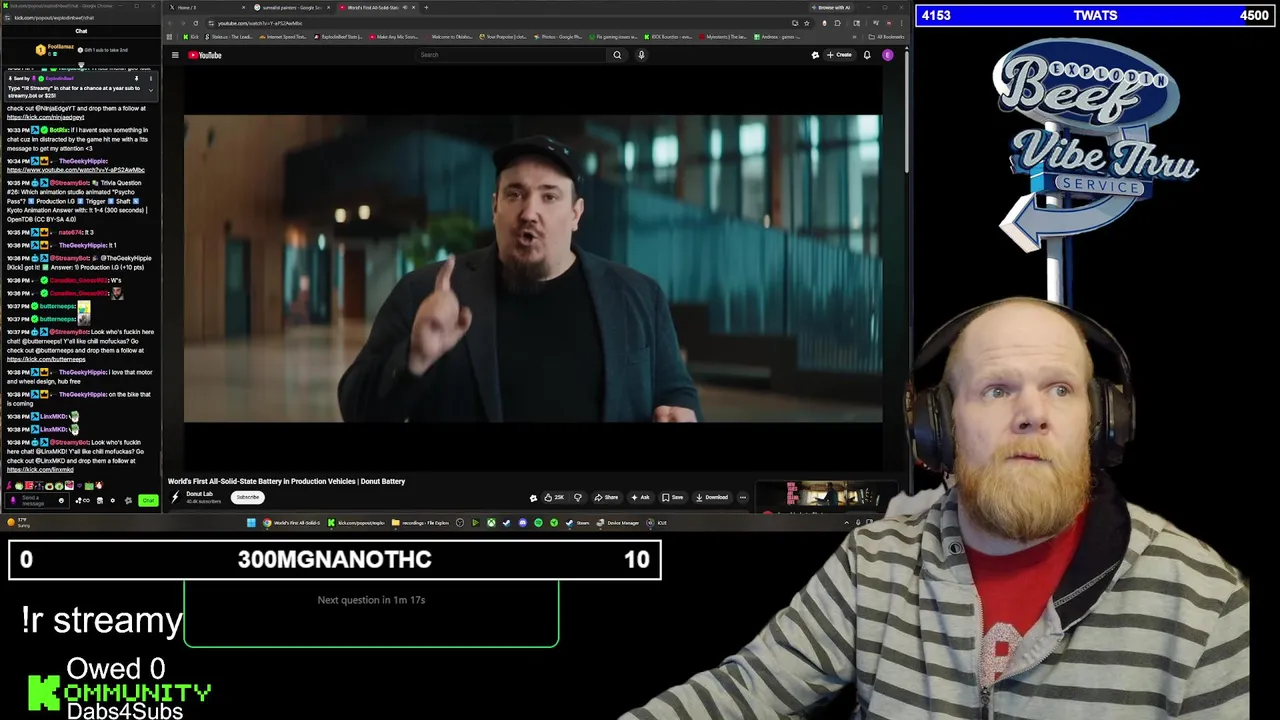Open the kick.com/butterneeps link in chat

(x=46, y=359)
